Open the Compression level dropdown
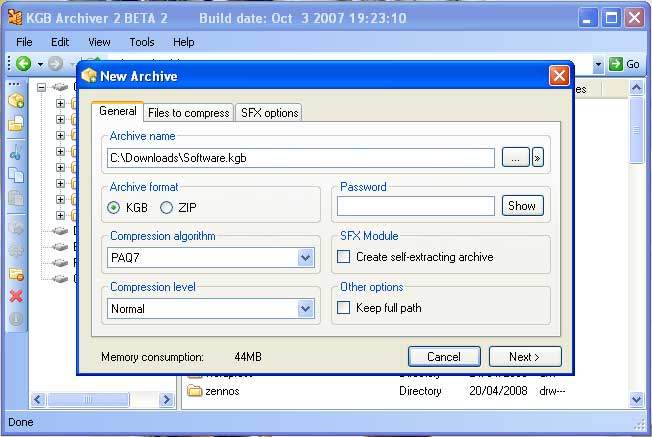 tap(306, 309)
